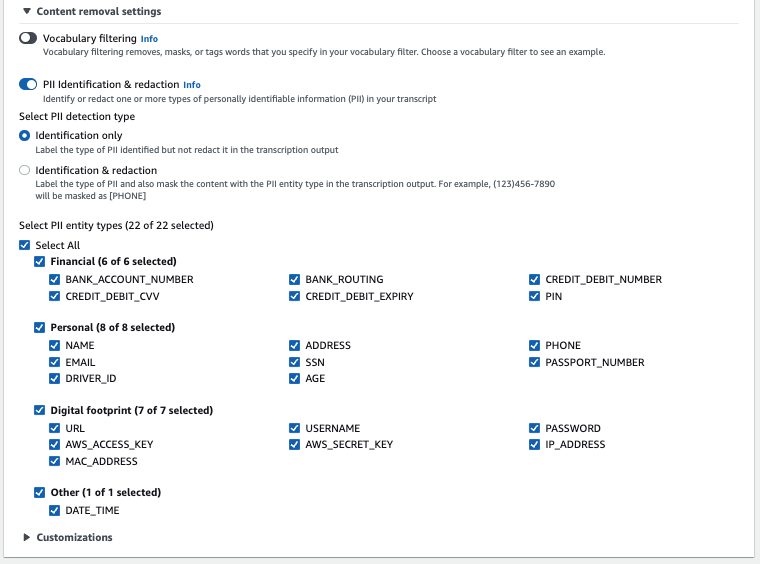This screenshot has height=564, width=760.
Task: Uncheck the DATE_TIME checkbox
Action: point(55,510)
